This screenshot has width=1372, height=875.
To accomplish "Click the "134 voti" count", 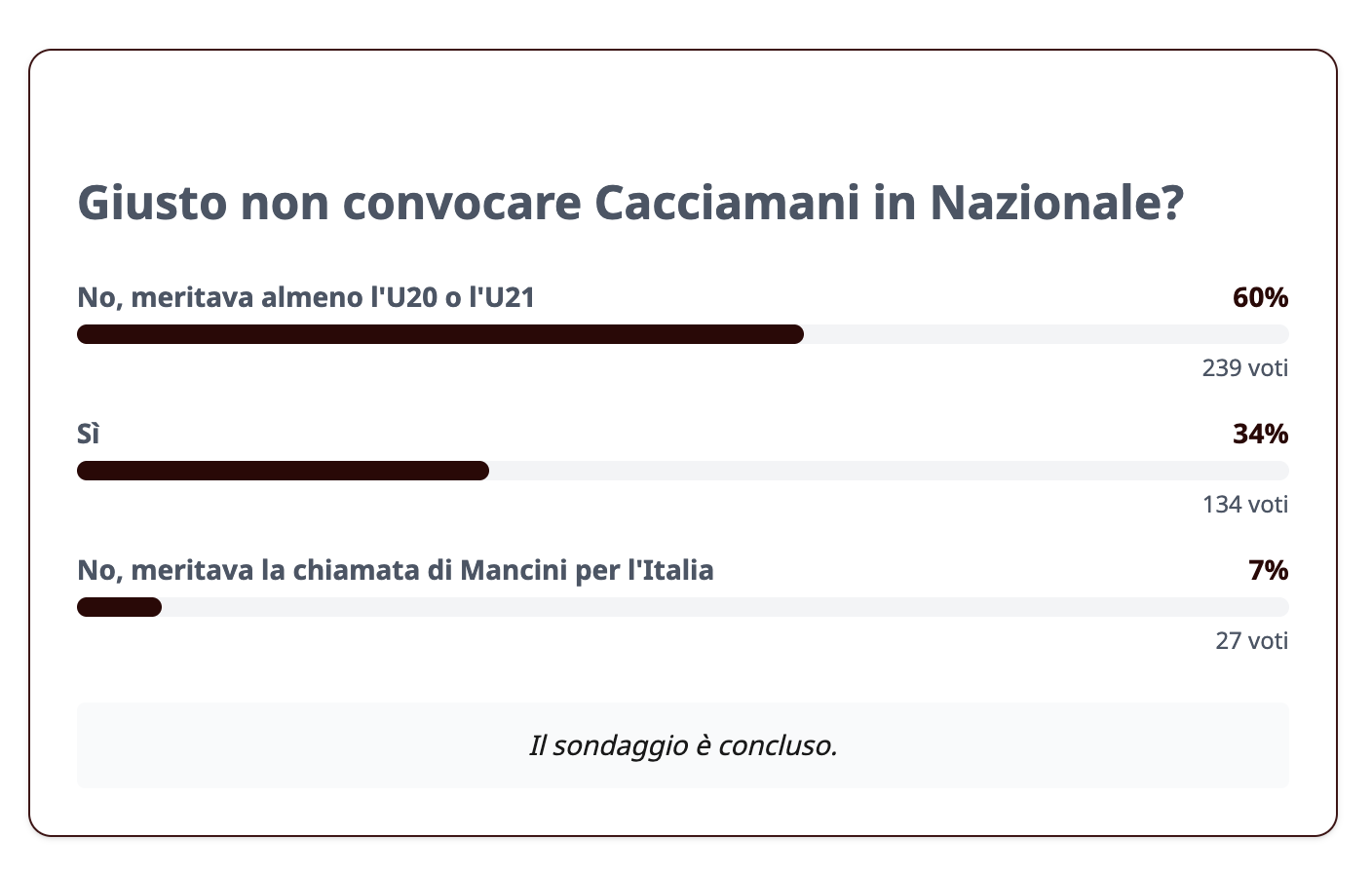I will [x=1245, y=504].
